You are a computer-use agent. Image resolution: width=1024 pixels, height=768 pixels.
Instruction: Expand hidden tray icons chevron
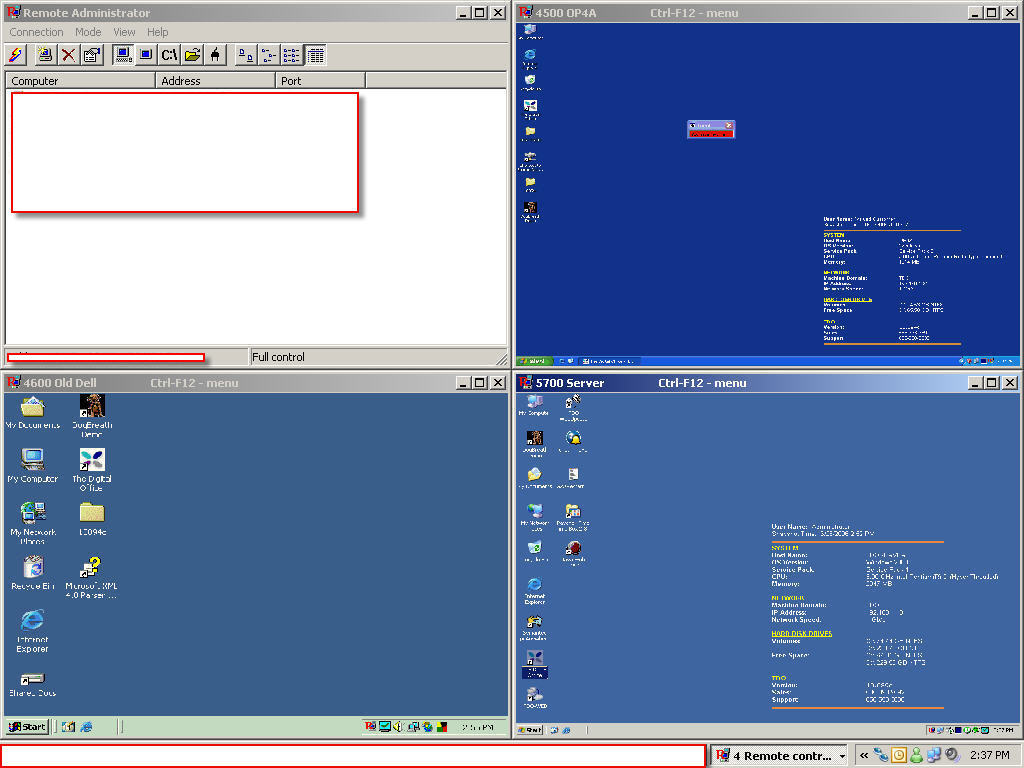coord(864,756)
